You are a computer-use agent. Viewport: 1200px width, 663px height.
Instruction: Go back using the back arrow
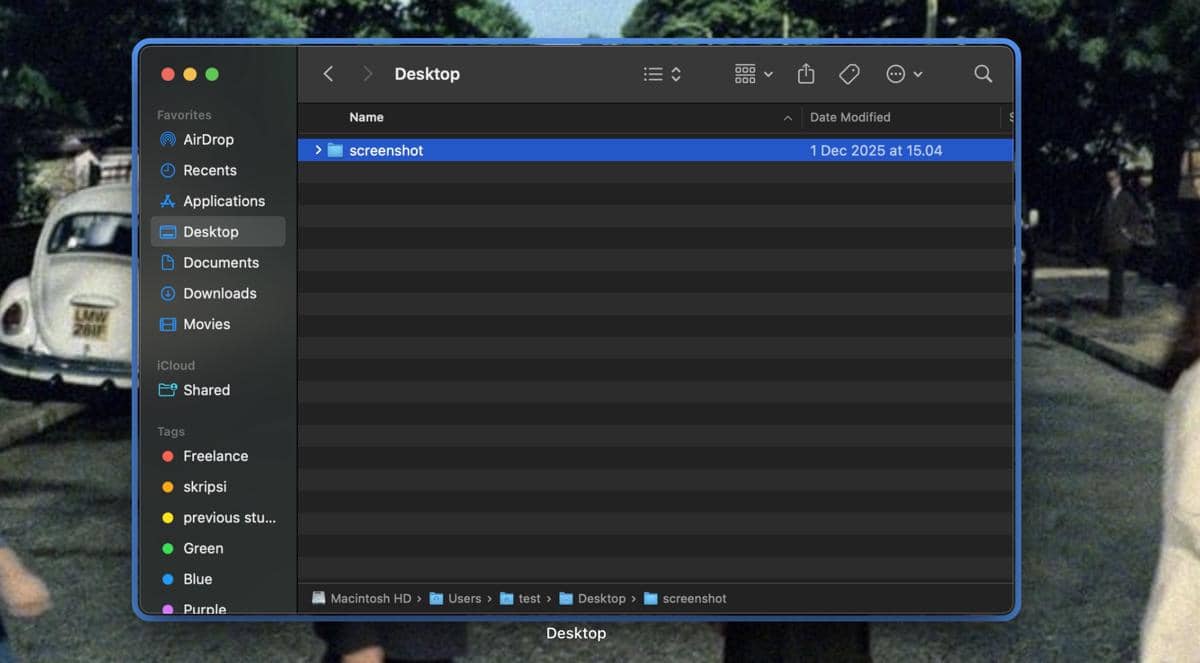(x=328, y=73)
